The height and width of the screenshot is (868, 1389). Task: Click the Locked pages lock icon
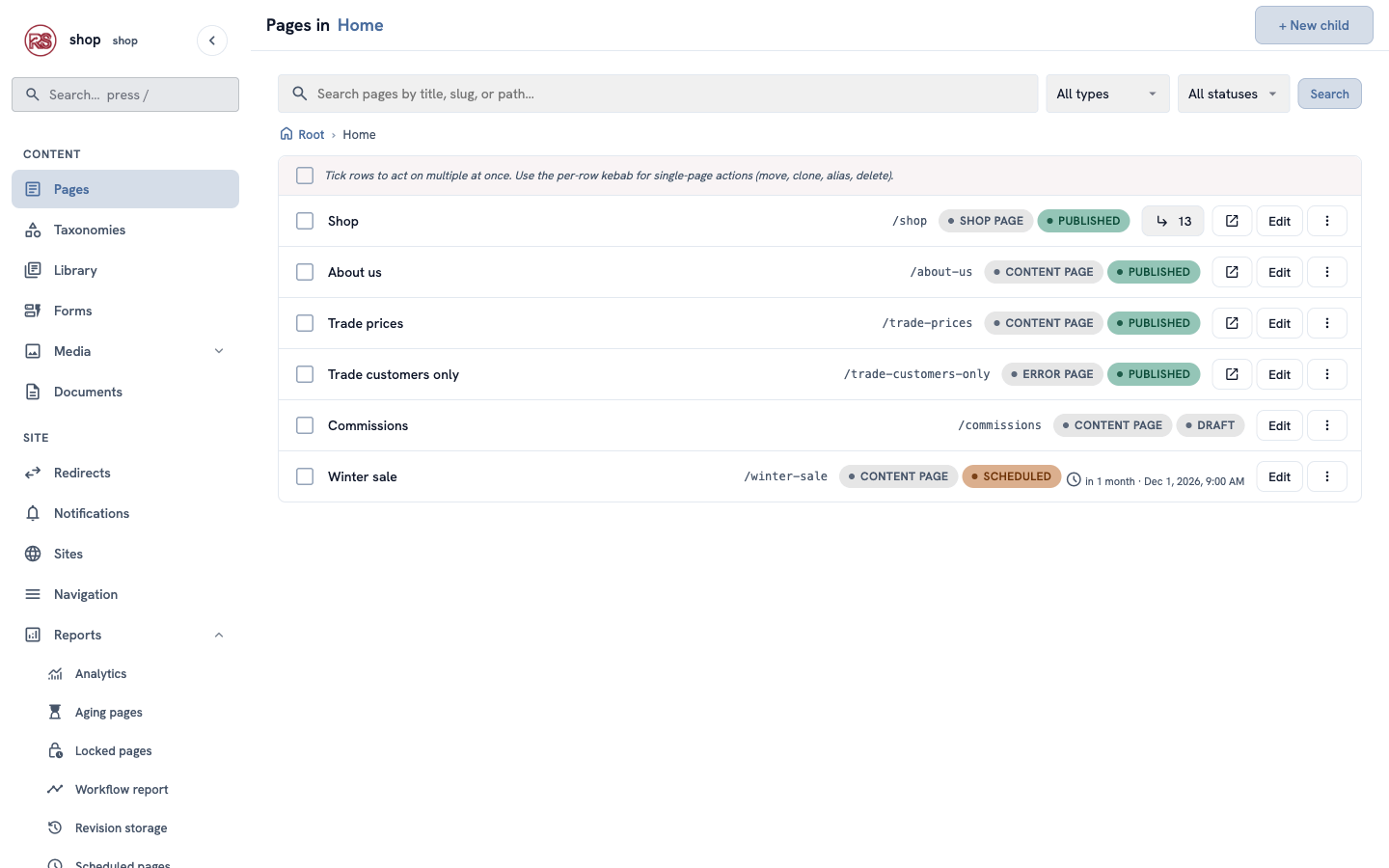pos(55,751)
